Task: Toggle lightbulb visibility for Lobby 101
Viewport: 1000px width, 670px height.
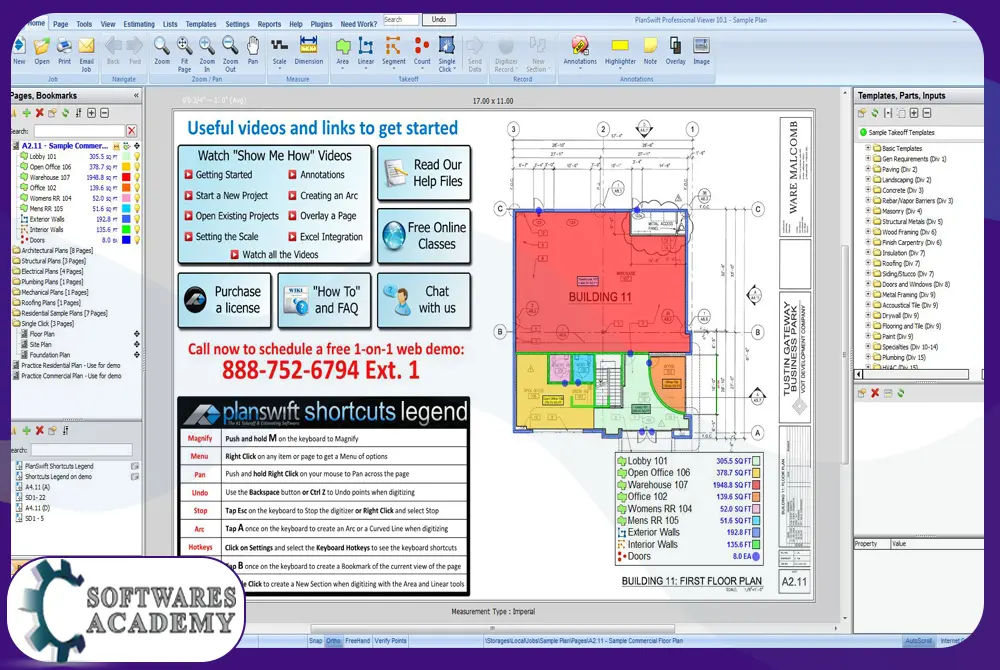Action: click(x=136, y=156)
